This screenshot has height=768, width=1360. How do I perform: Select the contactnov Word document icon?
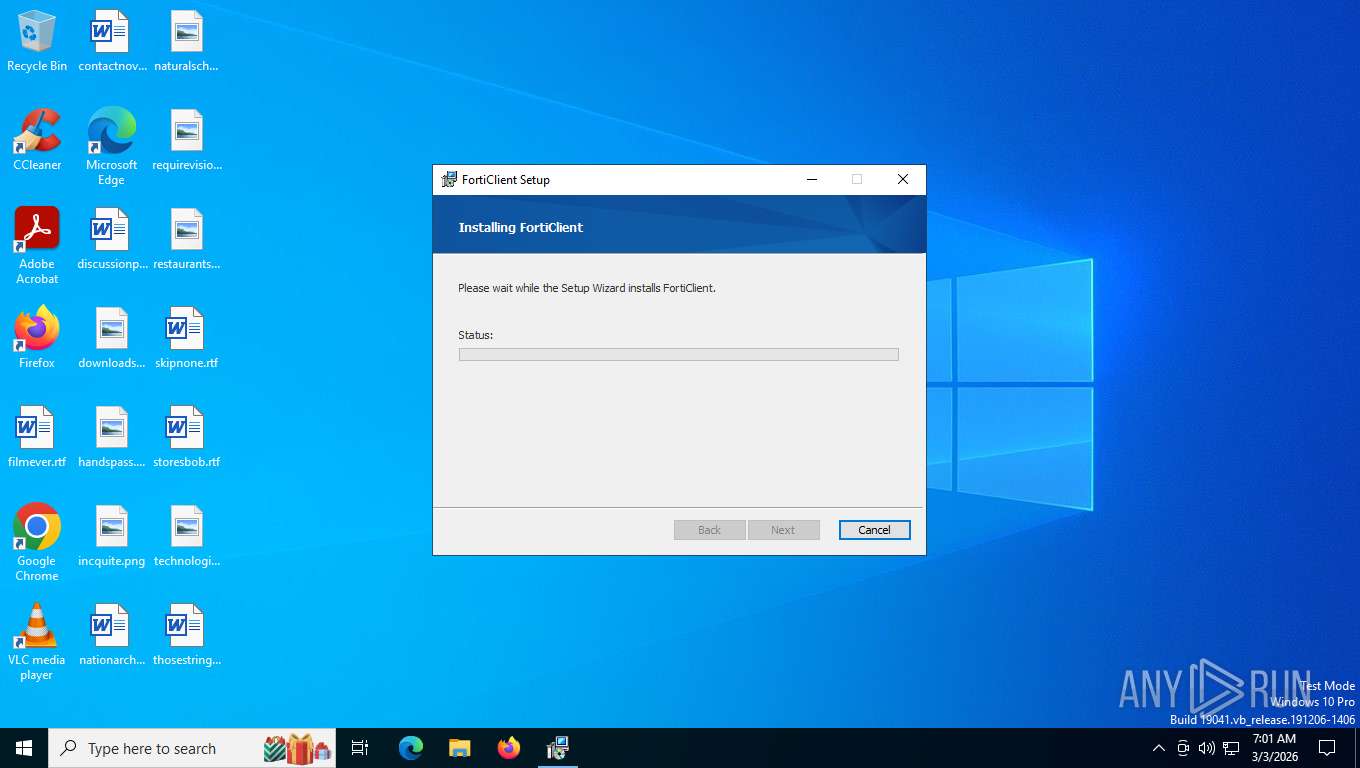[111, 42]
